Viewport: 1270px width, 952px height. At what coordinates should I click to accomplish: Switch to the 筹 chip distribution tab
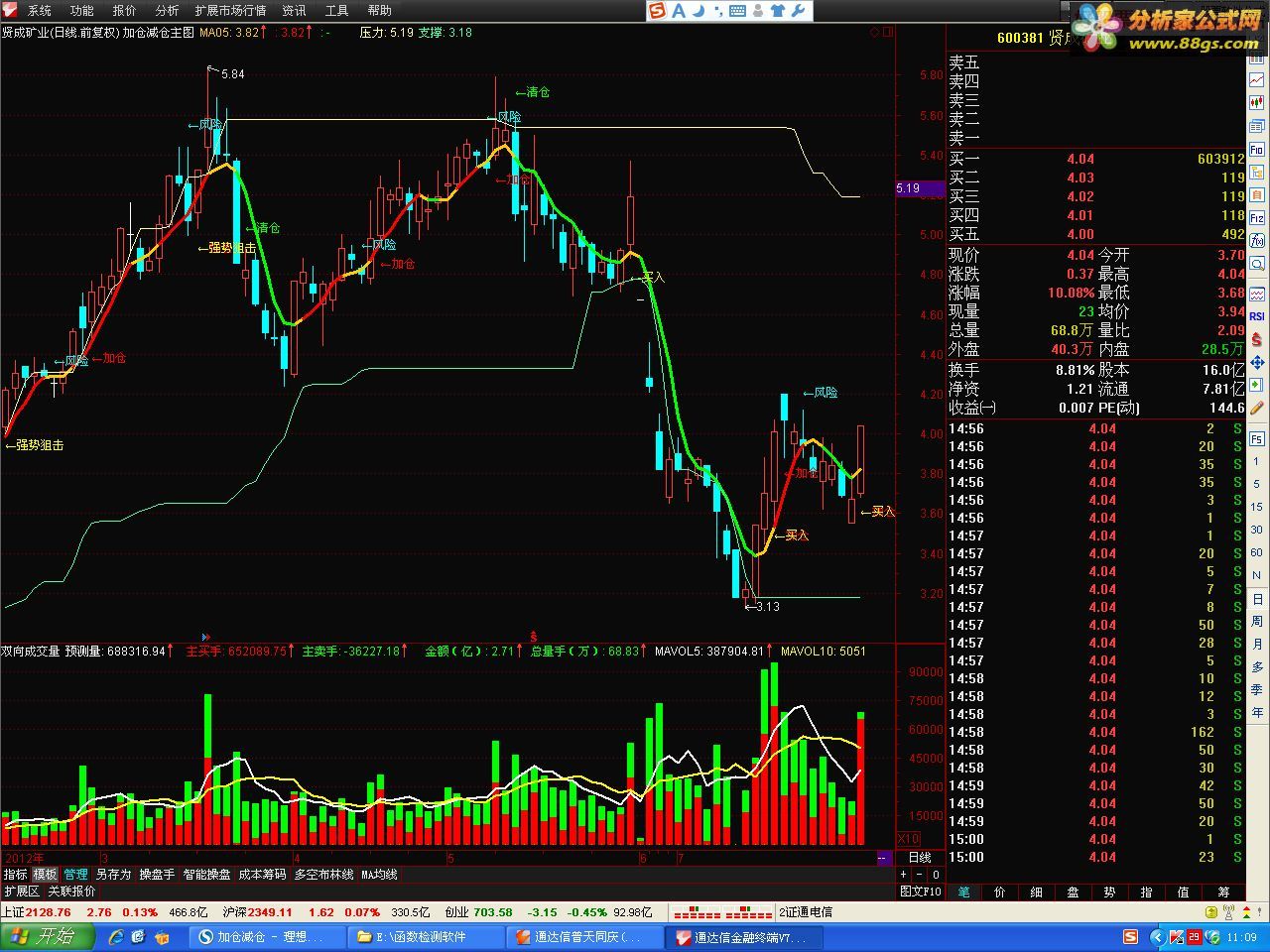click(x=1223, y=892)
